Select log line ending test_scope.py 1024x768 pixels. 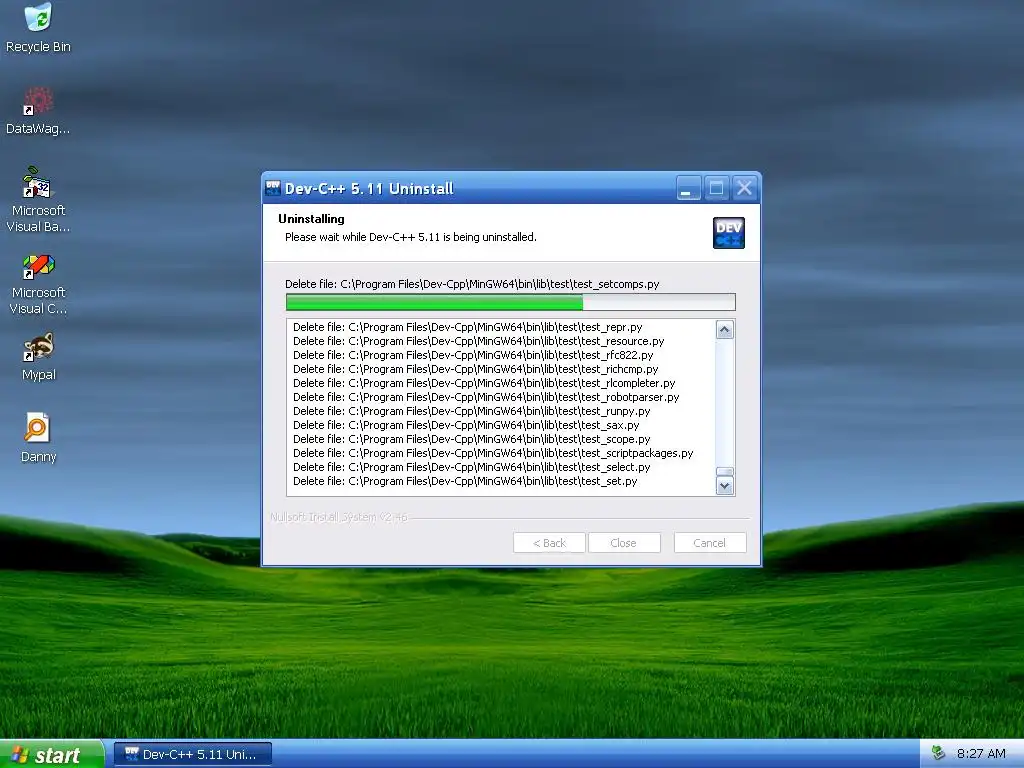472,440
